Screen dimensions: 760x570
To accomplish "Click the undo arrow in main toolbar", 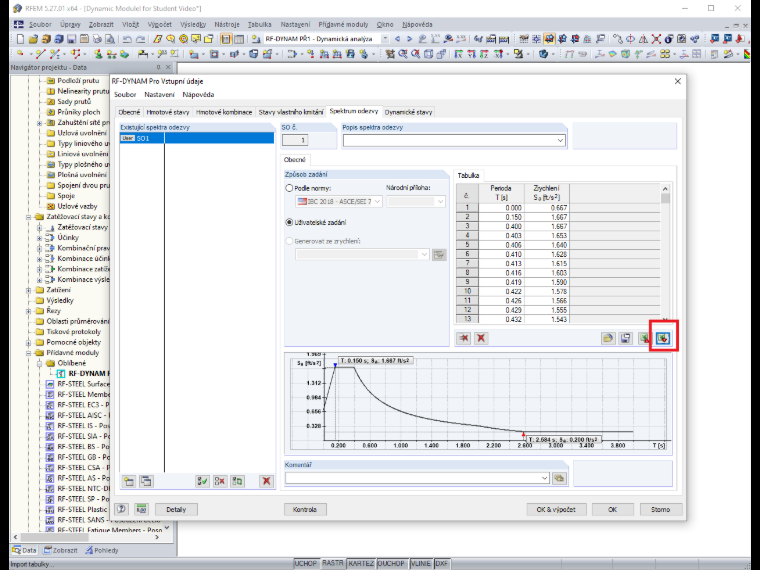I will (x=127, y=39).
